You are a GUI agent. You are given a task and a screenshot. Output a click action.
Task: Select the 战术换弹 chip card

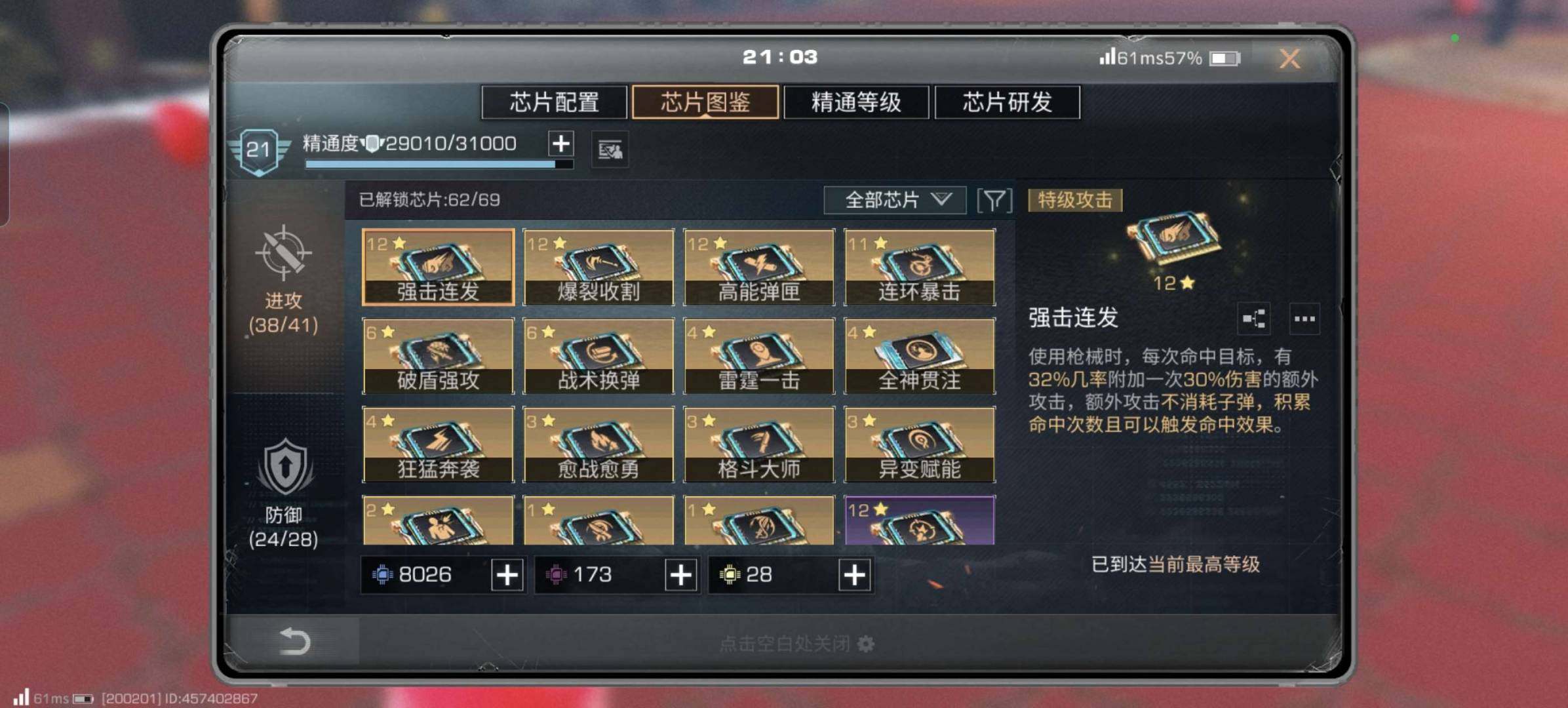pyautogui.click(x=598, y=356)
